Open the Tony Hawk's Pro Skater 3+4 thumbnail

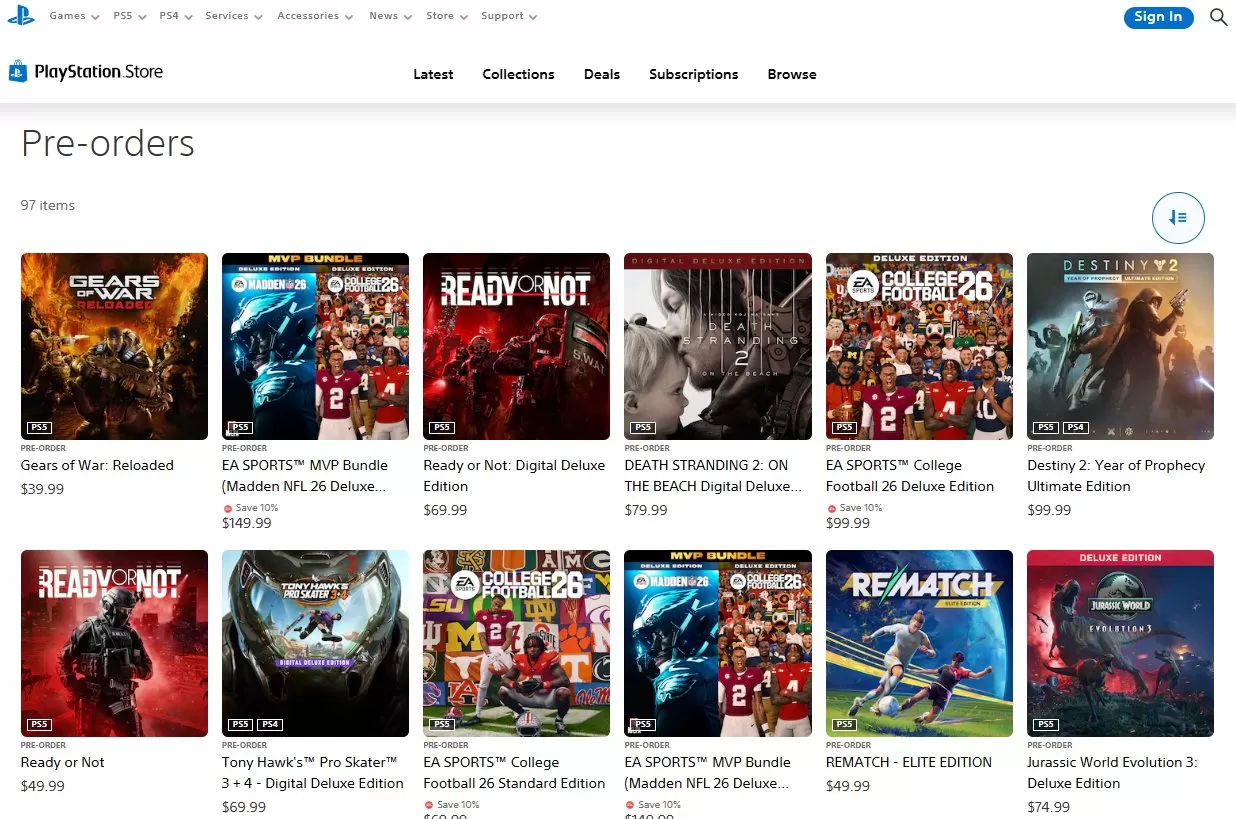click(315, 643)
